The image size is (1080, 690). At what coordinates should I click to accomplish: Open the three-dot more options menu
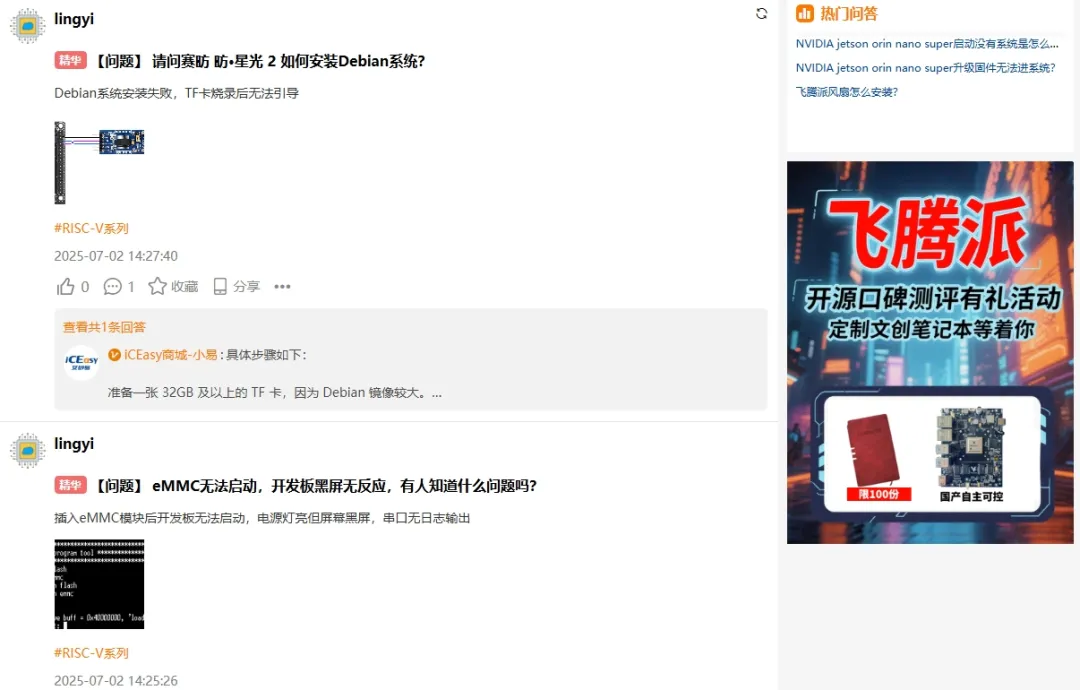pos(282,286)
